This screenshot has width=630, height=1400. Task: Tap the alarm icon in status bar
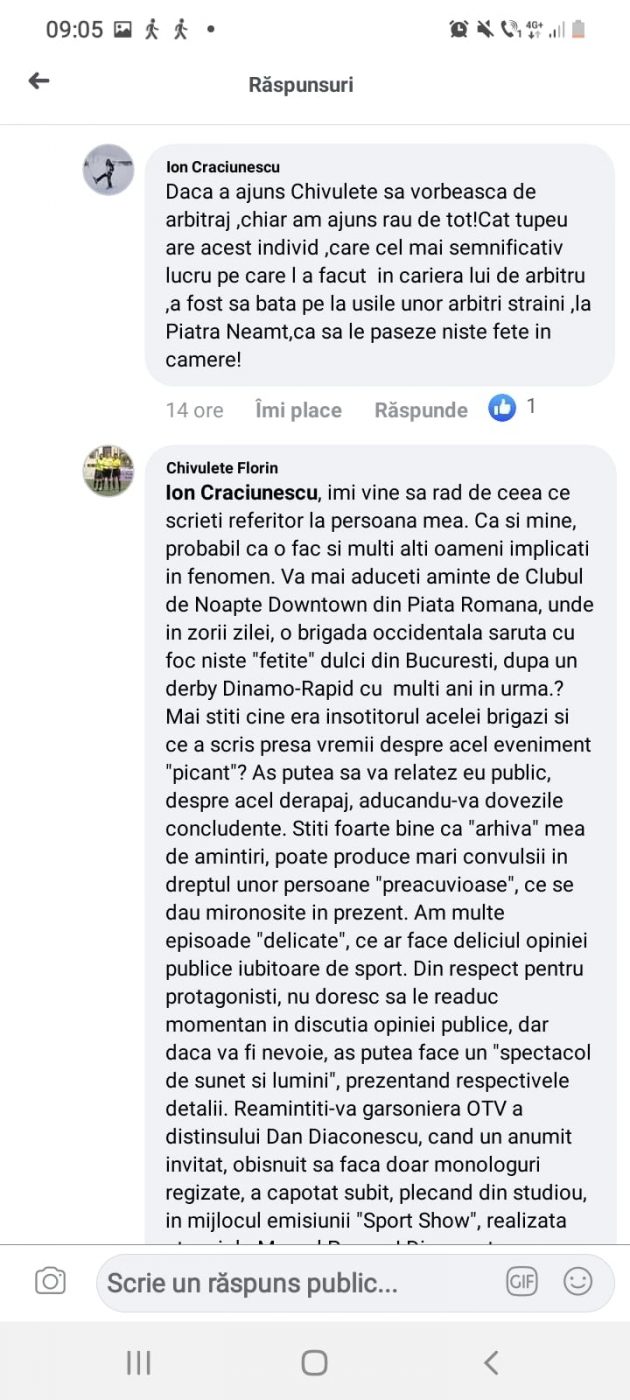coord(459,30)
